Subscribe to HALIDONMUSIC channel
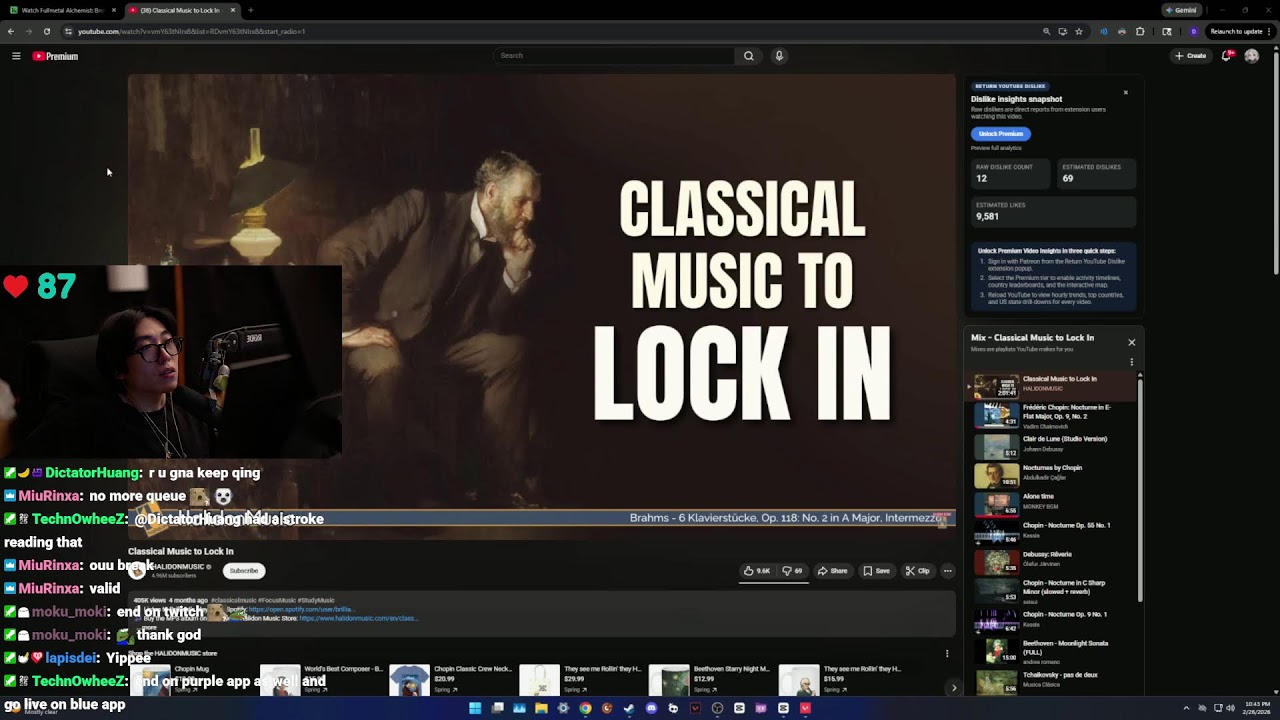This screenshot has width=1280, height=720. click(244, 571)
